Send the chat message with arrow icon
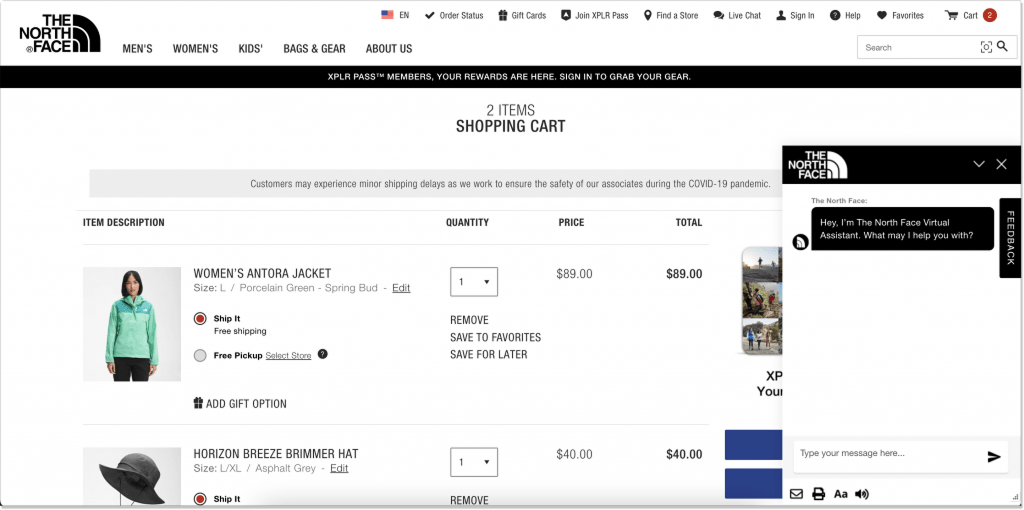1024x510 pixels. pos(994,456)
